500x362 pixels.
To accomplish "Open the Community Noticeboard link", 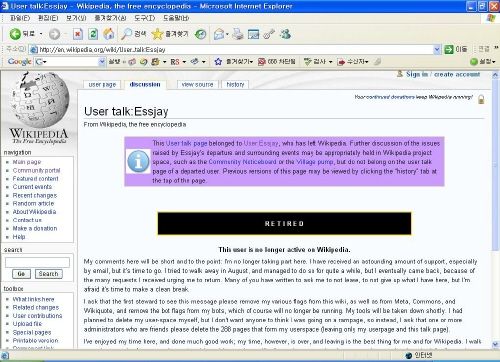I will pyautogui.click(x=242, y=162).
